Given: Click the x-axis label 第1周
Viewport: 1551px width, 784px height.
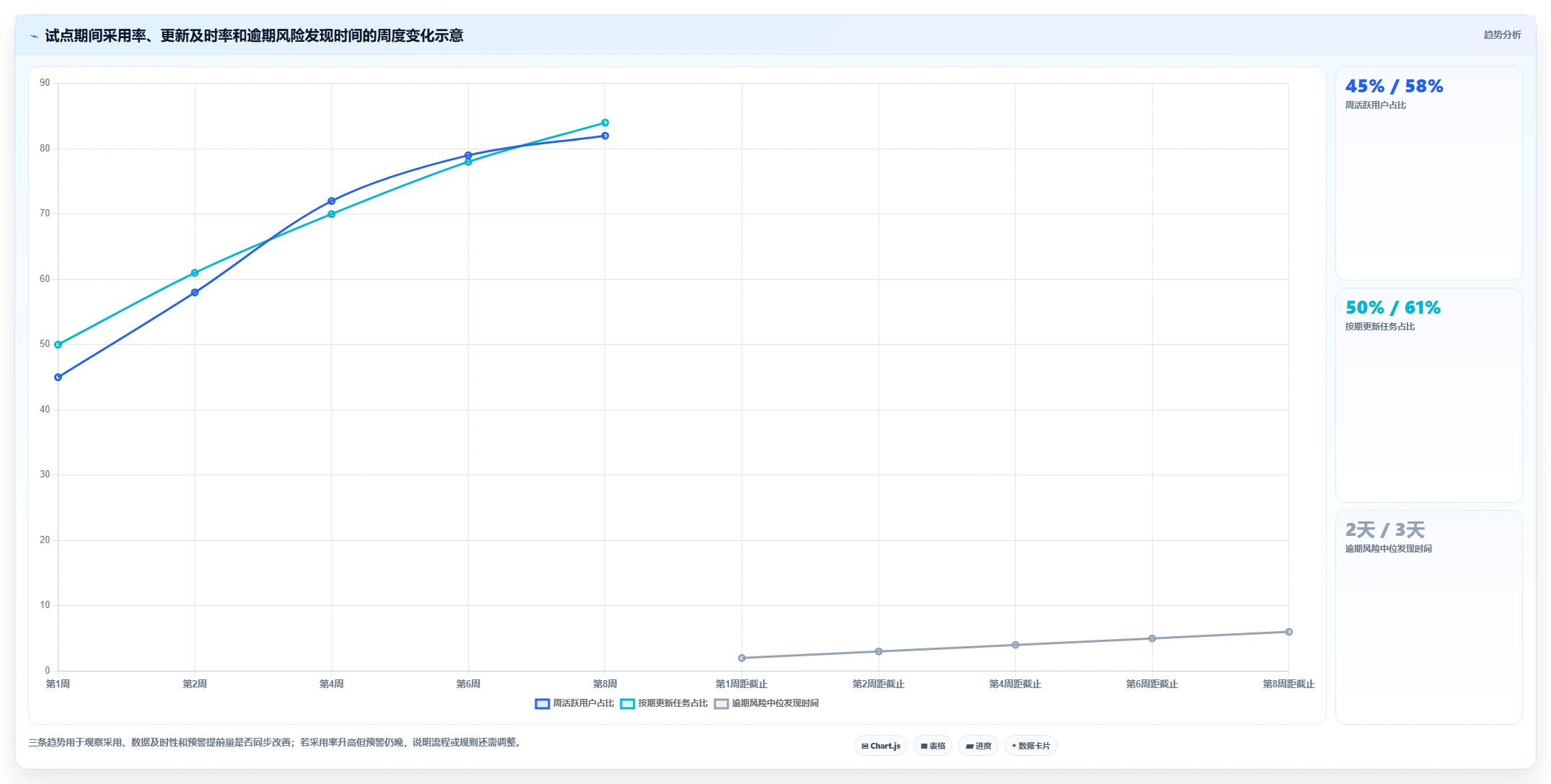Looking at the screenshot, I should click(x=58, y=684).
